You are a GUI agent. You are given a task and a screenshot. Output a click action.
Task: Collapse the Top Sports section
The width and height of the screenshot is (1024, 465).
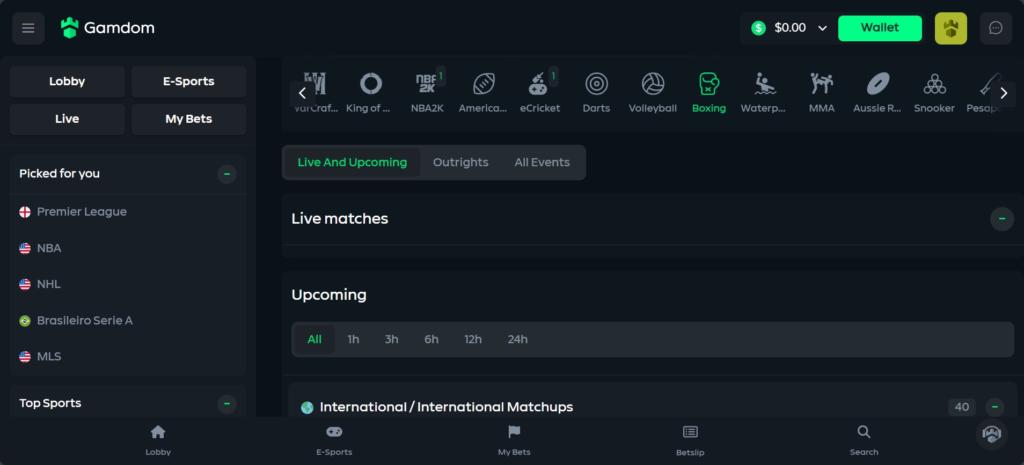(x=227, y=404)
